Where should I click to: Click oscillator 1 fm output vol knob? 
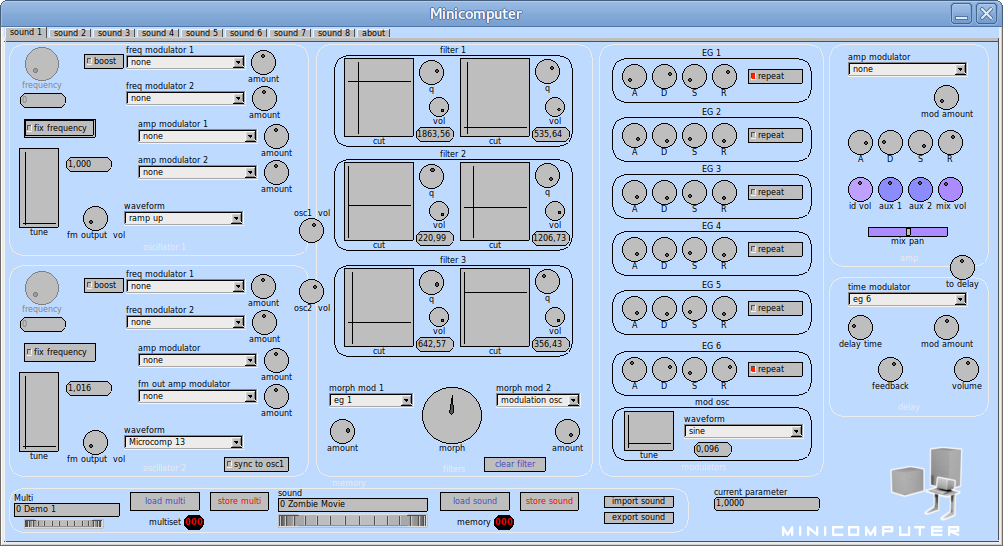tap(95, 219)
